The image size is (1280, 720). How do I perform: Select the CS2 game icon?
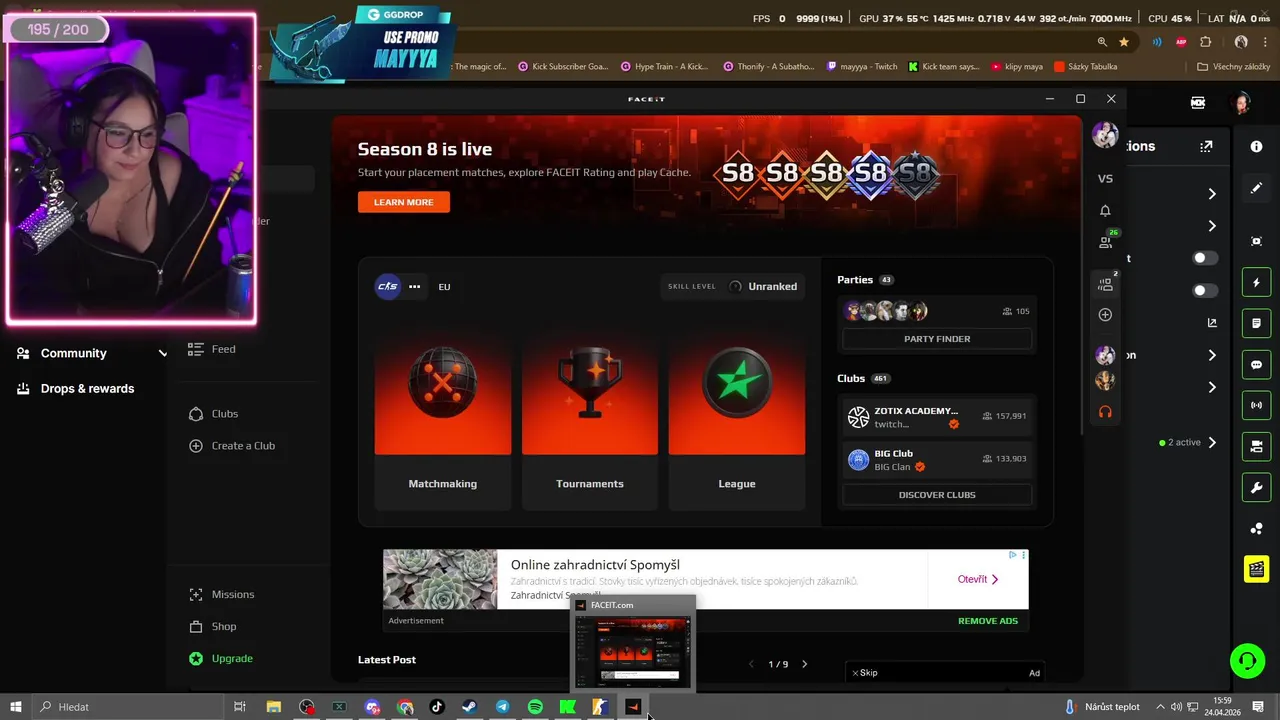point(387,286)
